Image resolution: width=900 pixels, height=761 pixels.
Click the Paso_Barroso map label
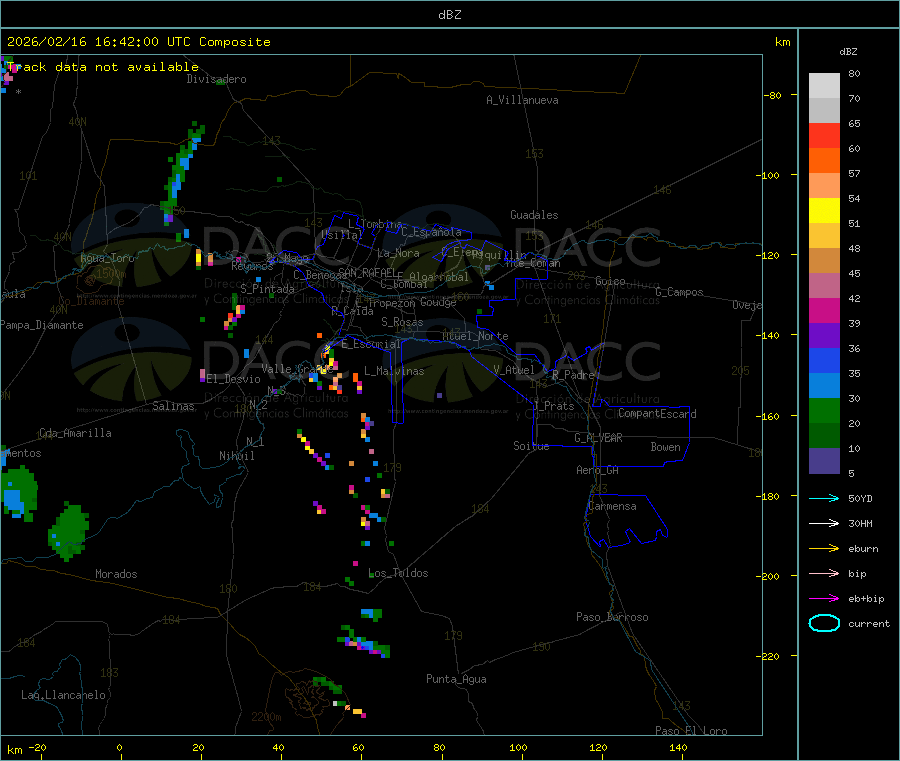[612, 617]
